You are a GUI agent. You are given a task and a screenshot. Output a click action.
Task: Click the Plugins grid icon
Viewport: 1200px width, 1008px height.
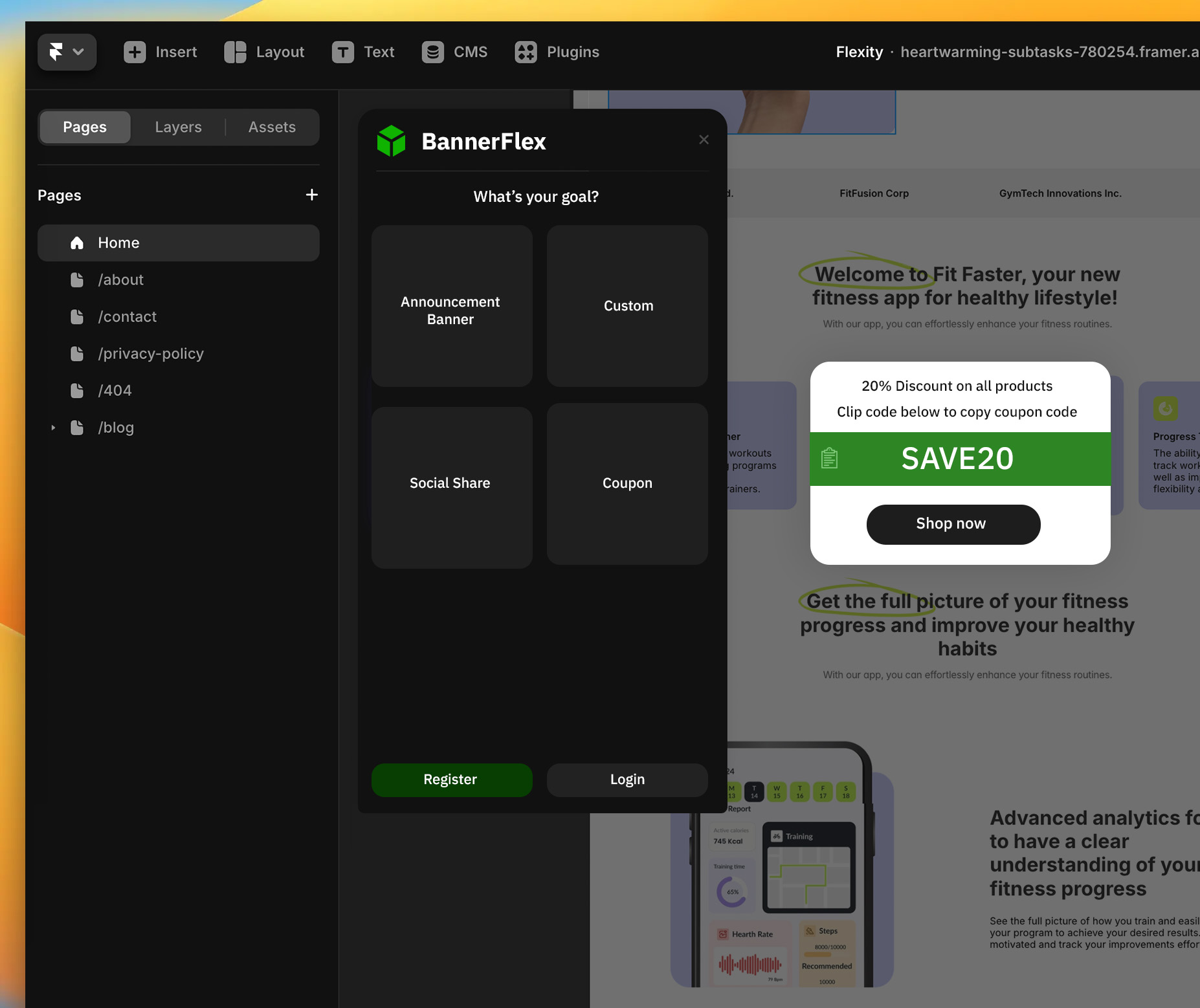[526, 52]
